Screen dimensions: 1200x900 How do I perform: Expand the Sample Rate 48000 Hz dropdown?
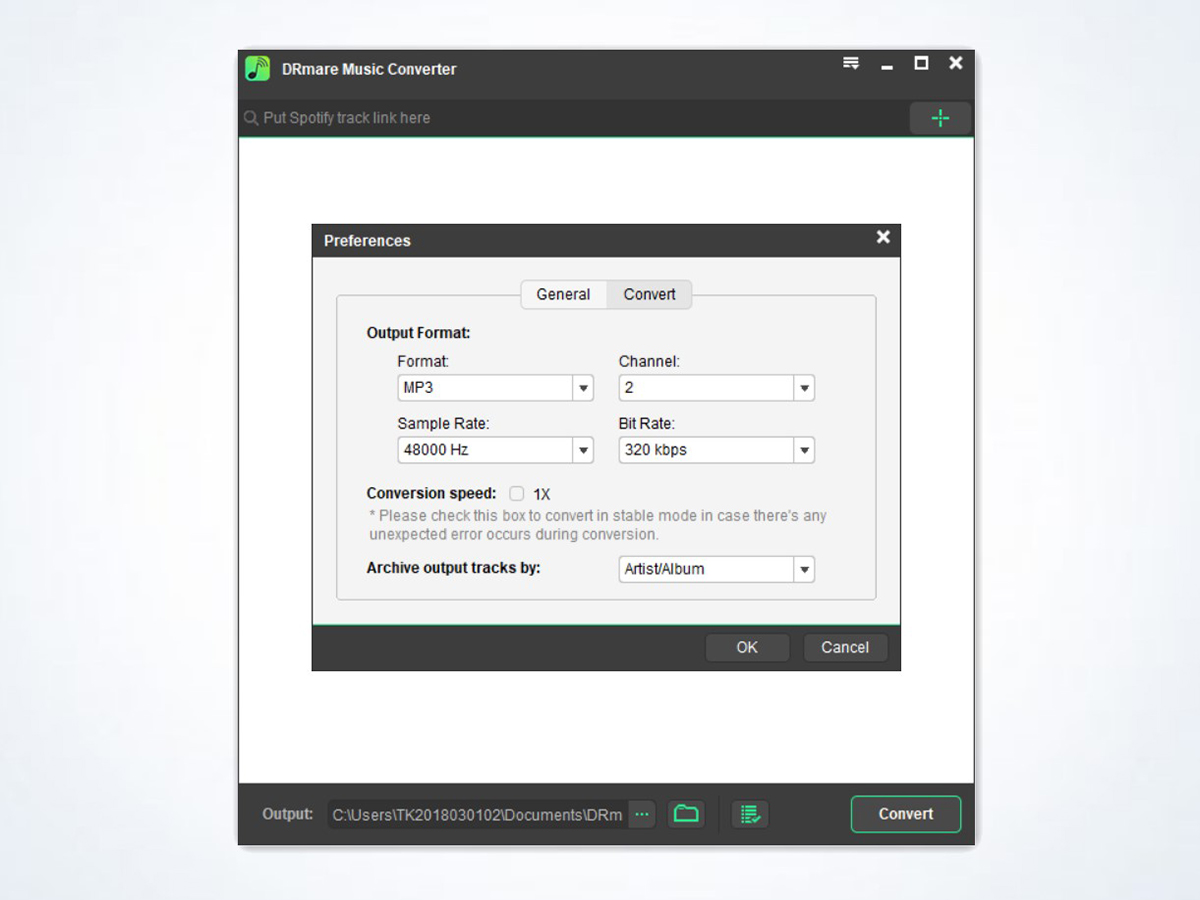pyautogui.click(x=495, y=450)
